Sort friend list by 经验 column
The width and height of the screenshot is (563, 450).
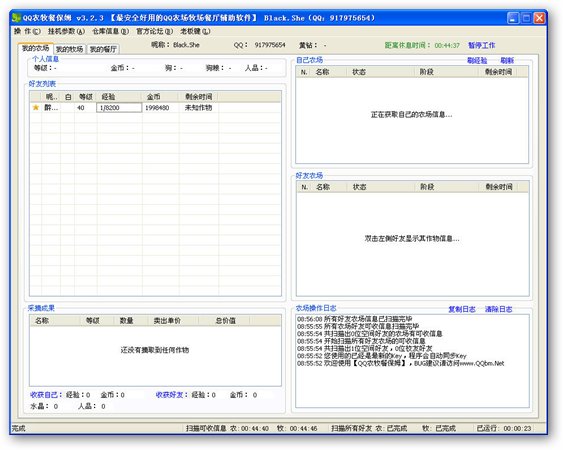119,96
